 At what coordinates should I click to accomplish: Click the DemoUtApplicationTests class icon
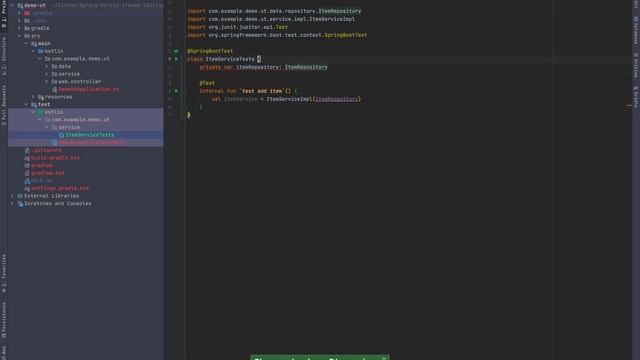54,143
